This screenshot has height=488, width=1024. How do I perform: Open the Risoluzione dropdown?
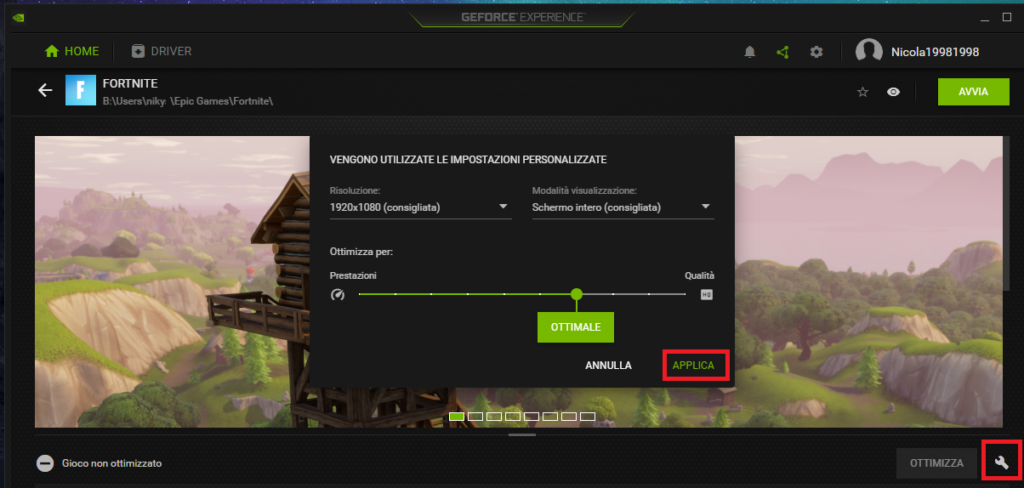pyautogui.click(x=421, y=208)
